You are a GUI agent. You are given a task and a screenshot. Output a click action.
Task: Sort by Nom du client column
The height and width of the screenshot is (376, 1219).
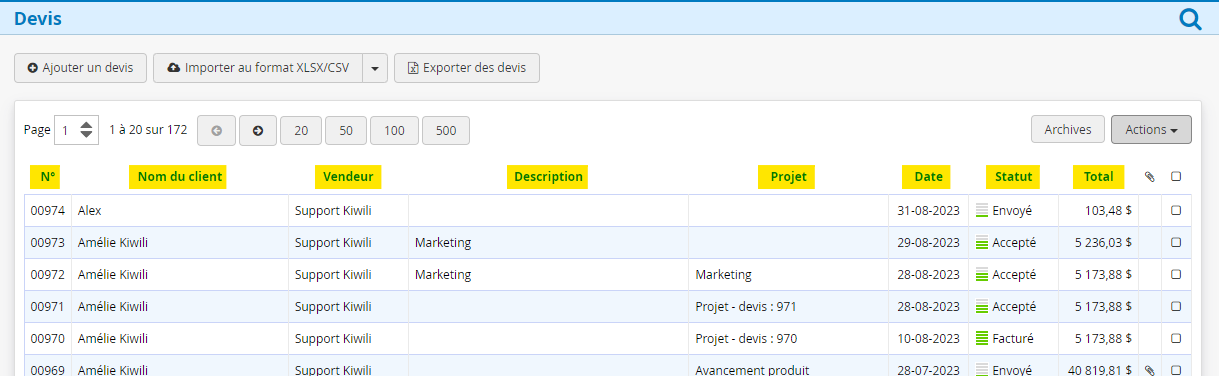tap(178, 177)
